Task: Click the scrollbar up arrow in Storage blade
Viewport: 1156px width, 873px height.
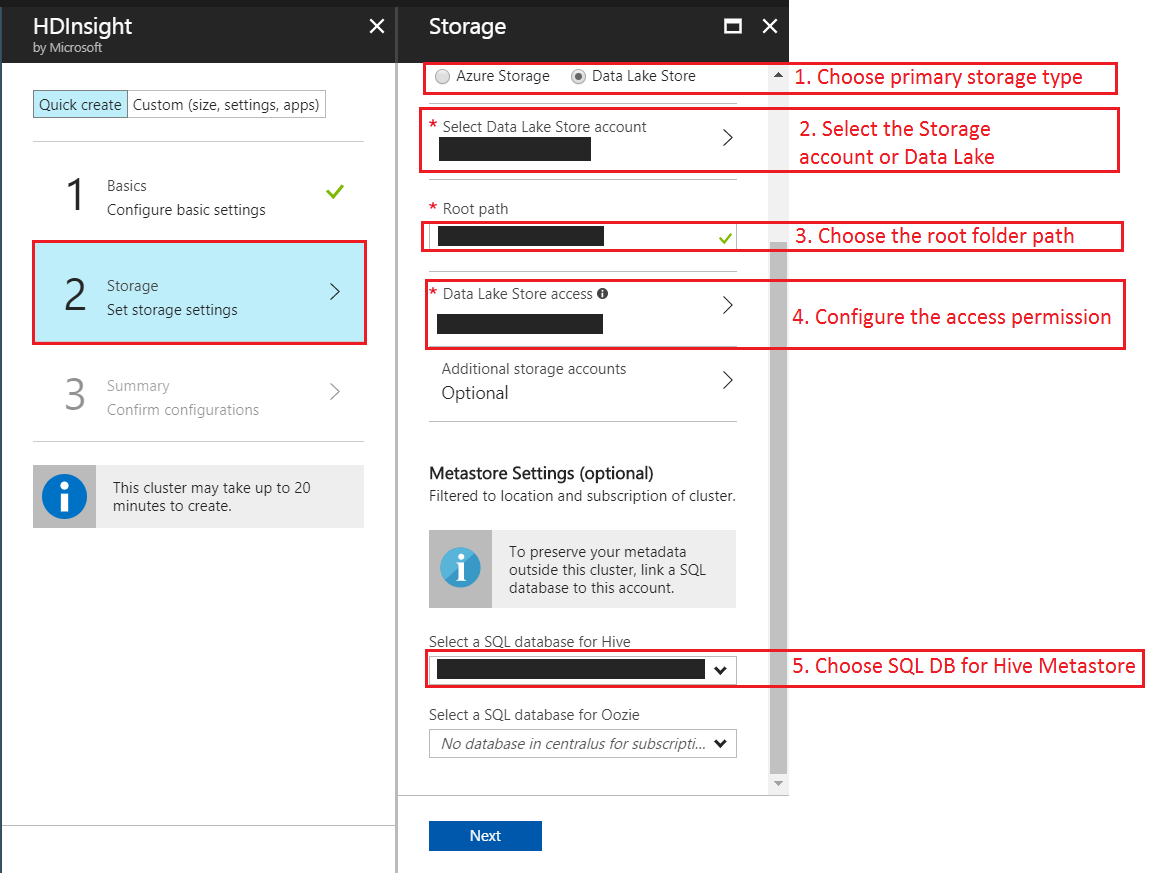Action: click(778, 75)
